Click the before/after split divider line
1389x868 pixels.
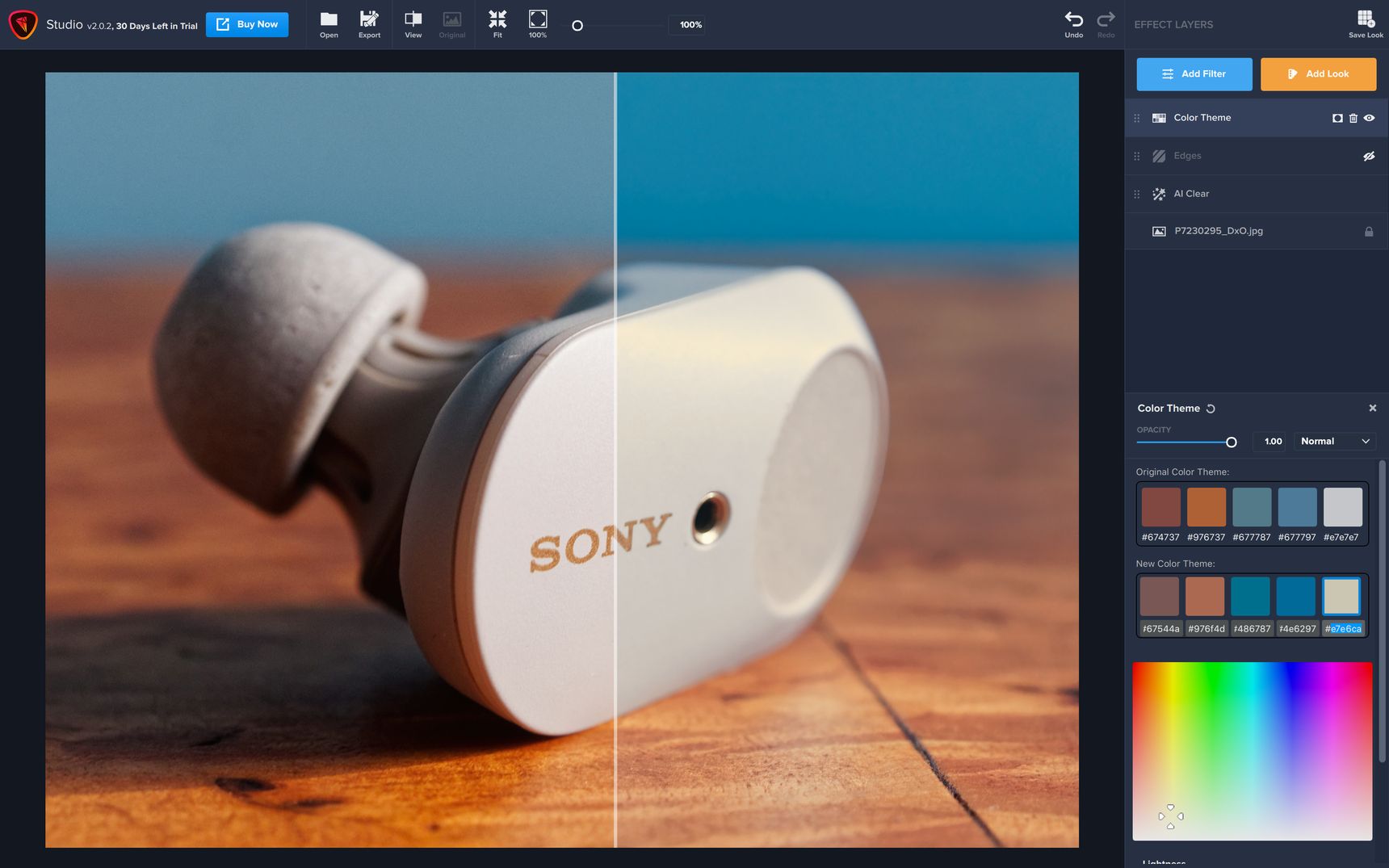click(615, 459)
